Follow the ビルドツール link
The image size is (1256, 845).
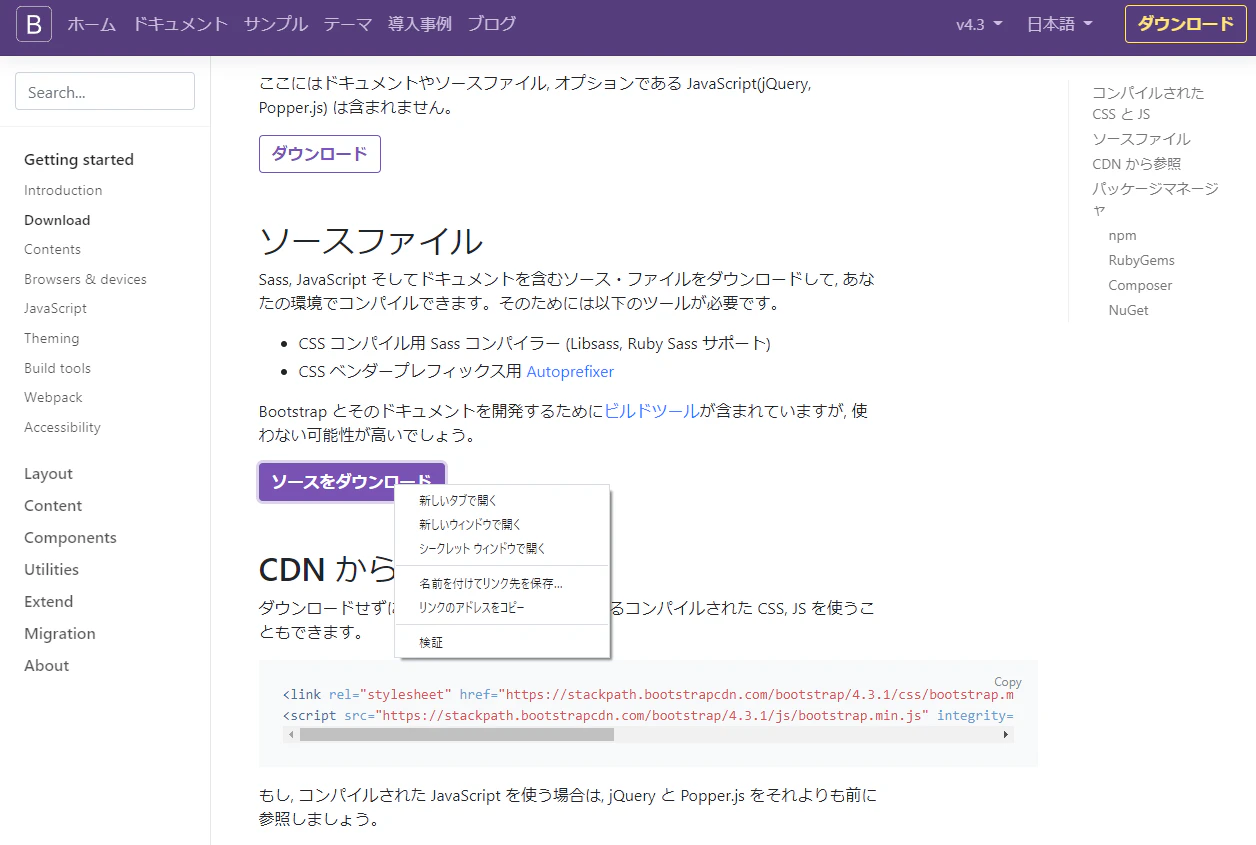[x=652, y=410]
